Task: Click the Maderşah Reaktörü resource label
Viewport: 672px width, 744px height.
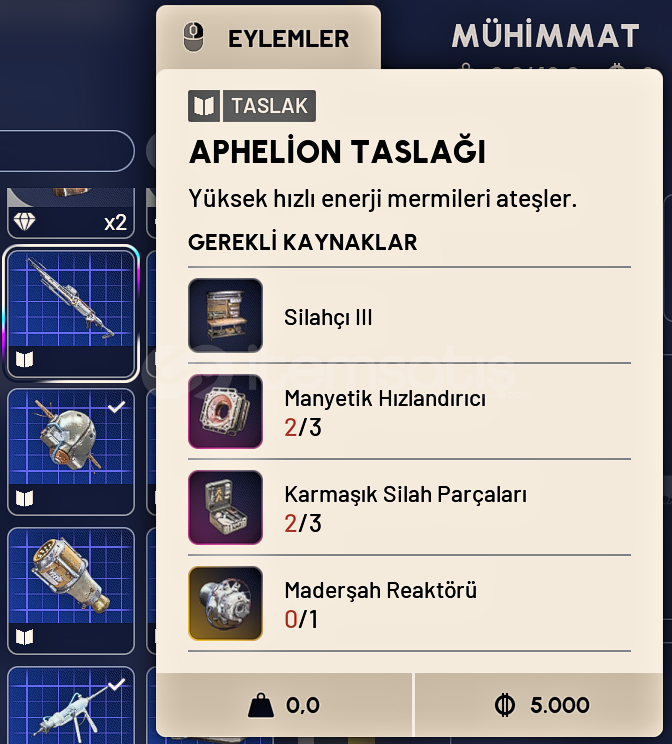Action: [380, 590]
